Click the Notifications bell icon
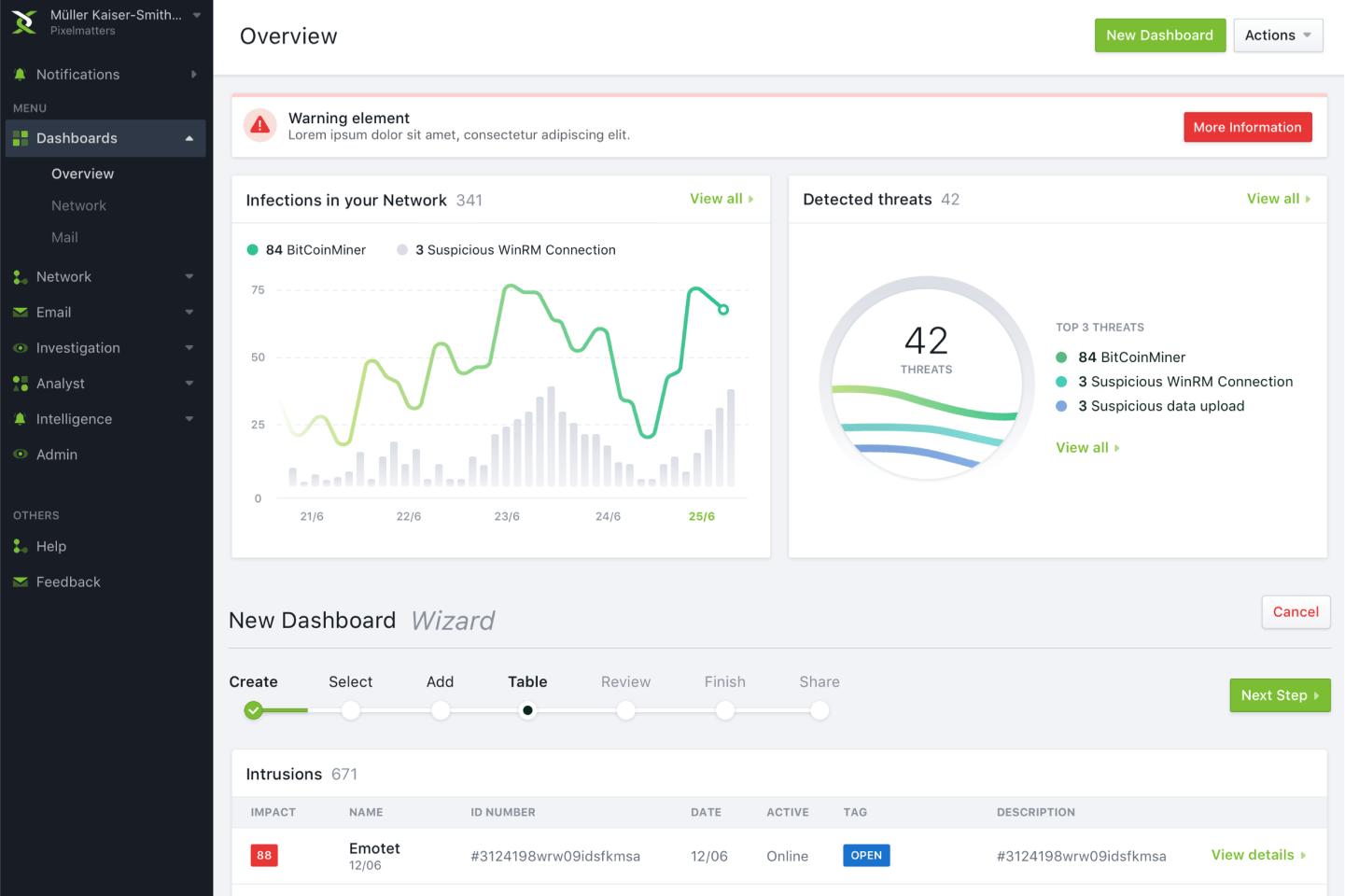 pyautogui.click(x=20, y=75)
